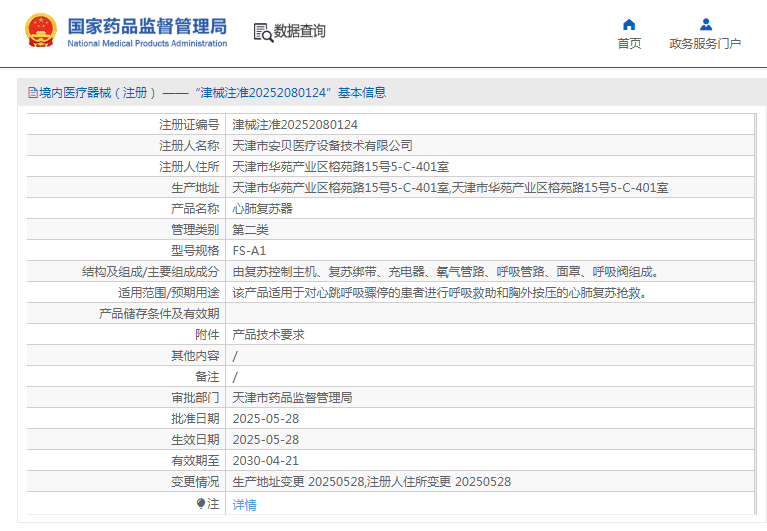The width and height of the screenshot is (767, 531).
Task: Open the 详情 details link
Action: pyautogui.click(x=244, y=504)
